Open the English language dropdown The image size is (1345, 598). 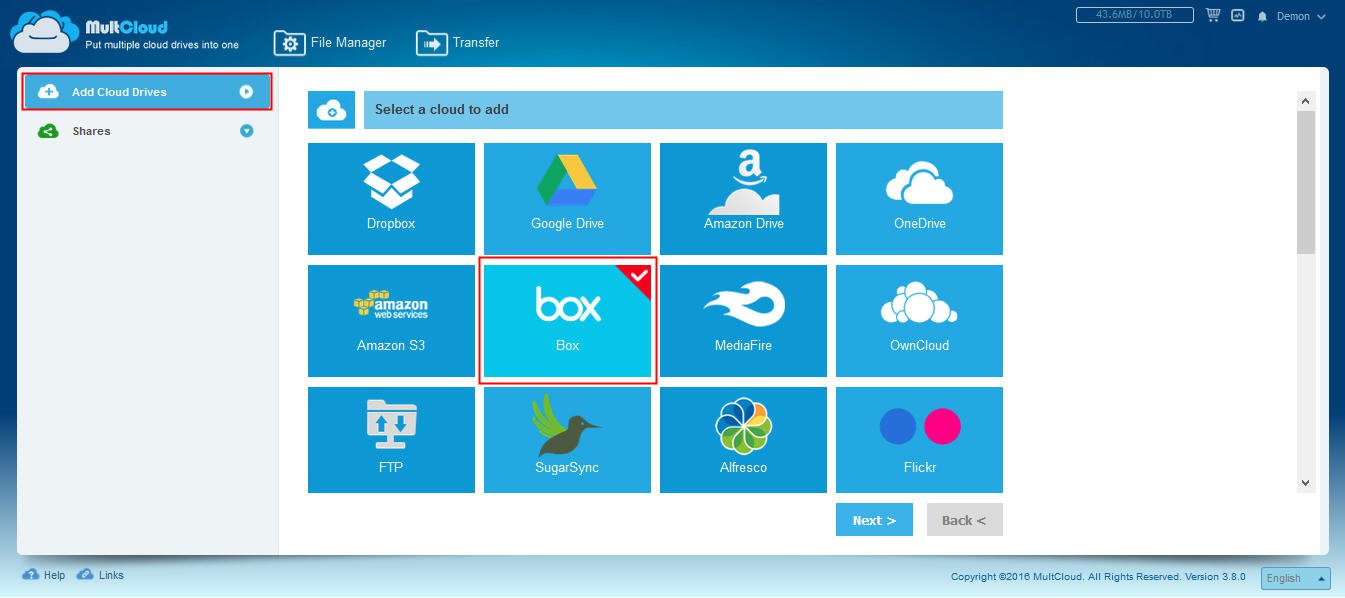point(1297,578)
